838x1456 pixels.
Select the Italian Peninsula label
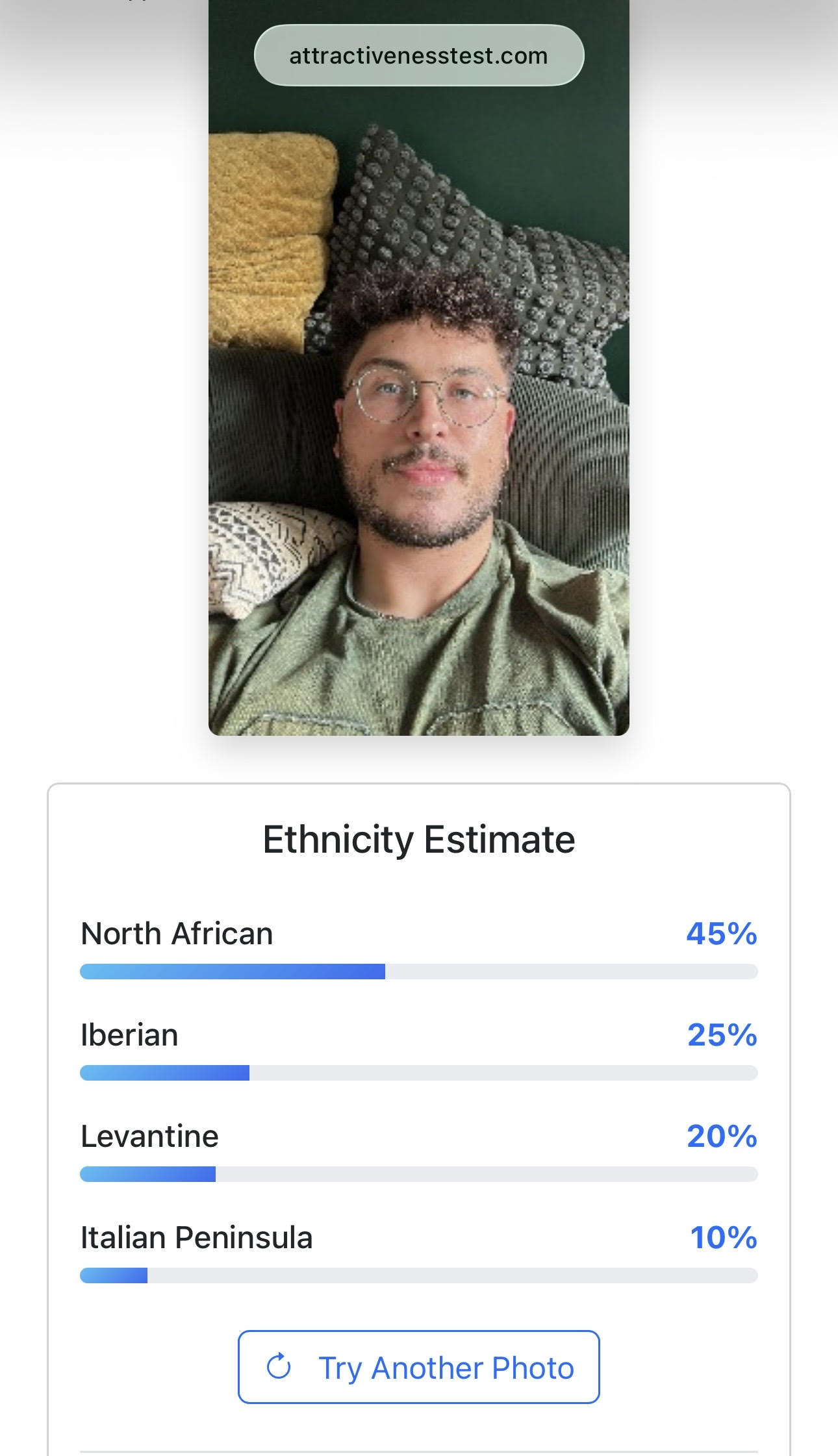[196, 1238]
